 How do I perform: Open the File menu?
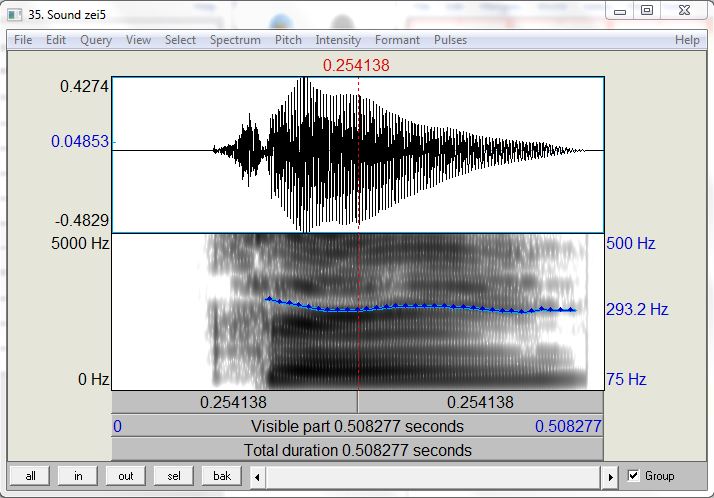[x=23, y=40]
